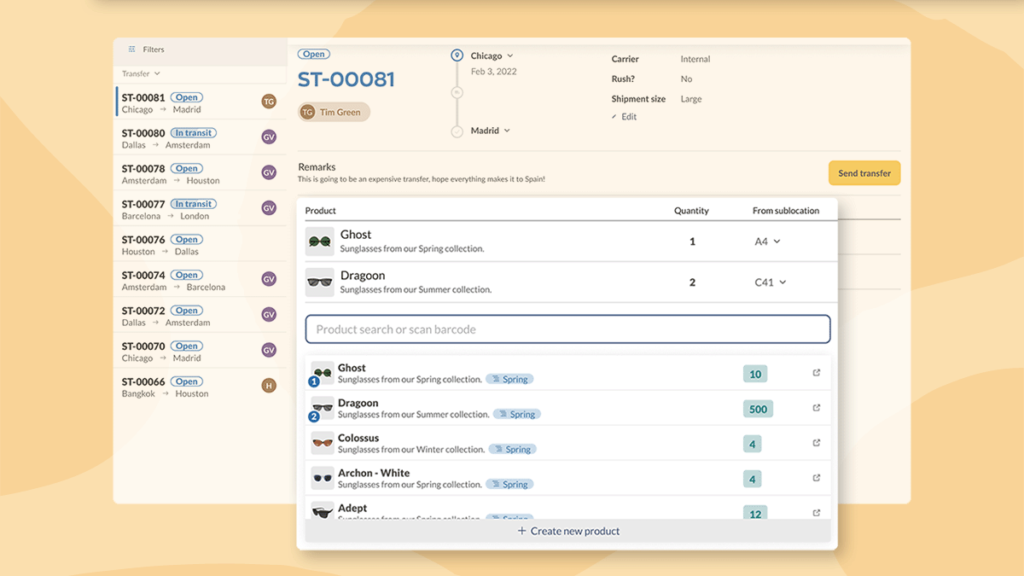
Task: Open Ghost search result in new tab
Action: click(x=816, y=372)
